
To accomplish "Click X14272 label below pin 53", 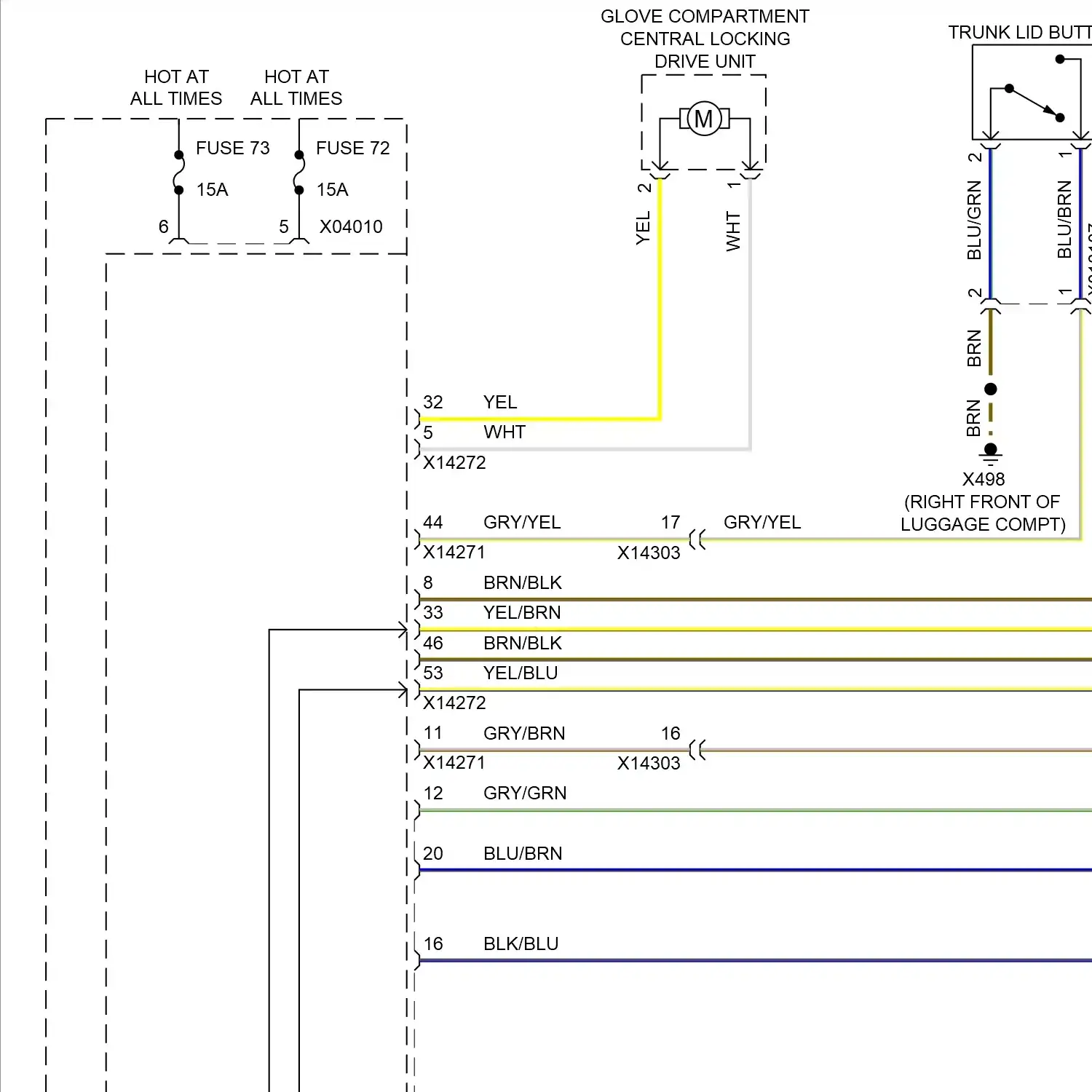I will click(x=454, y=703).
